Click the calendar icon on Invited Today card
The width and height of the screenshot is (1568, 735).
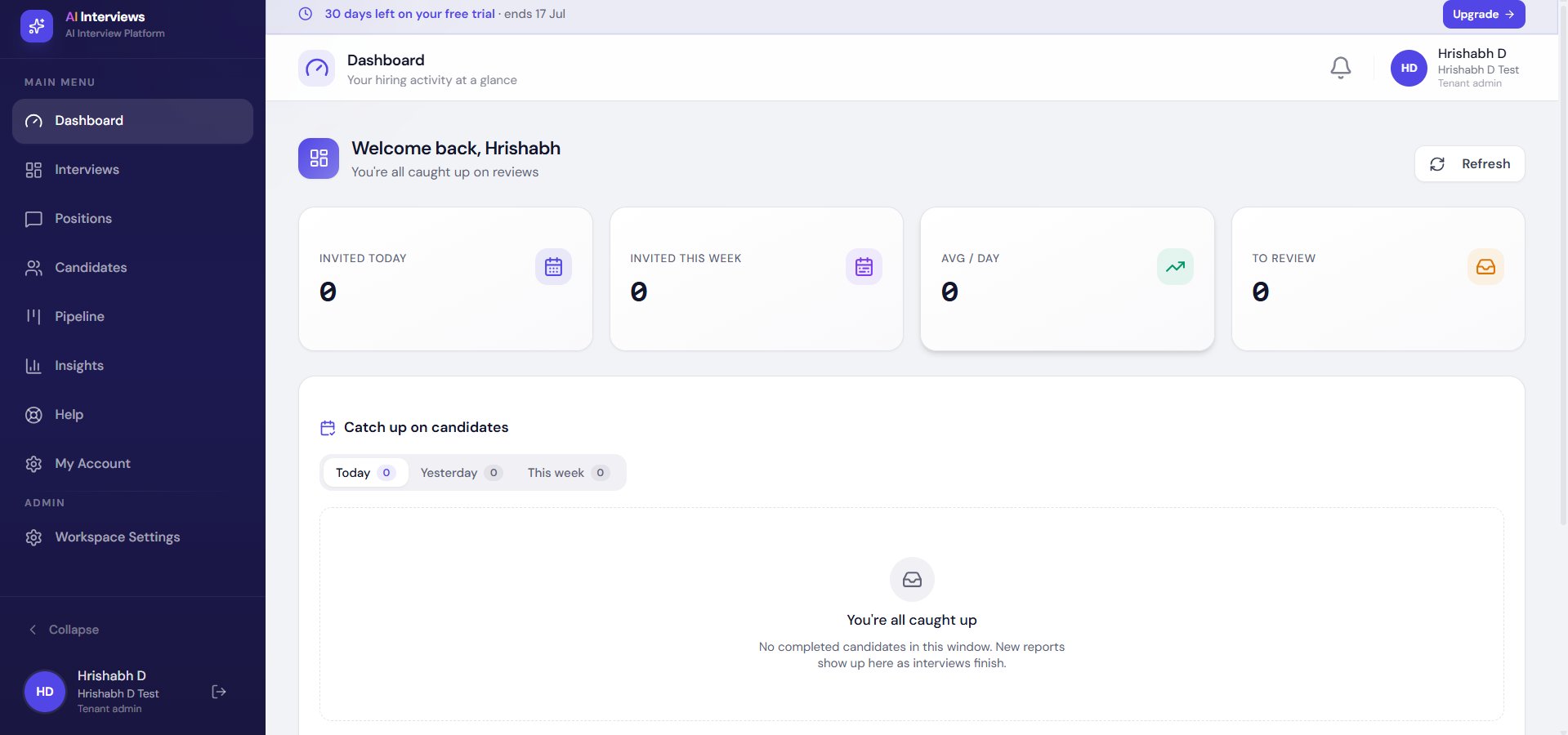[x=553, y=267]
